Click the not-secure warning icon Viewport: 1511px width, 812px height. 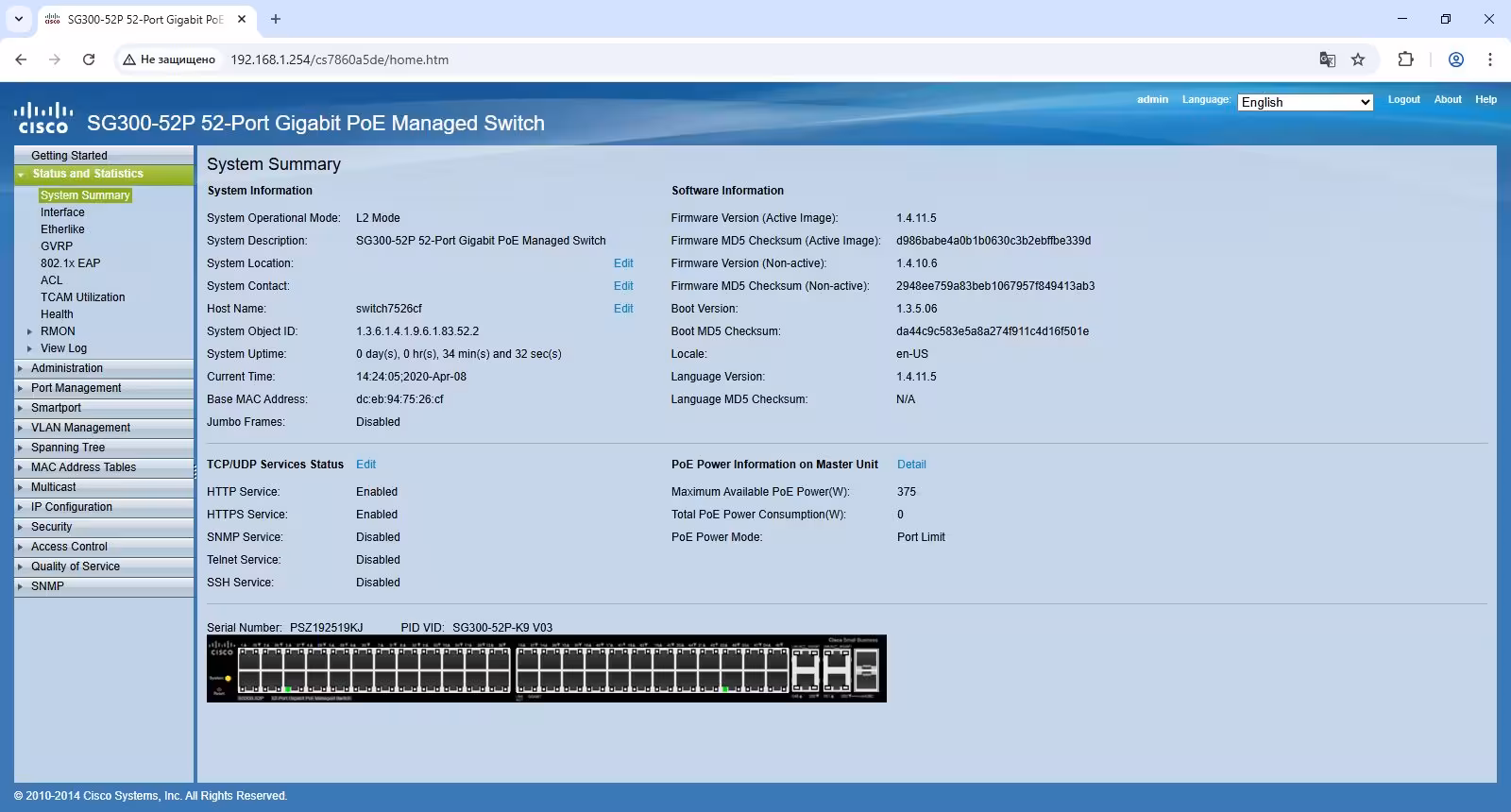[x=129, y=59]
